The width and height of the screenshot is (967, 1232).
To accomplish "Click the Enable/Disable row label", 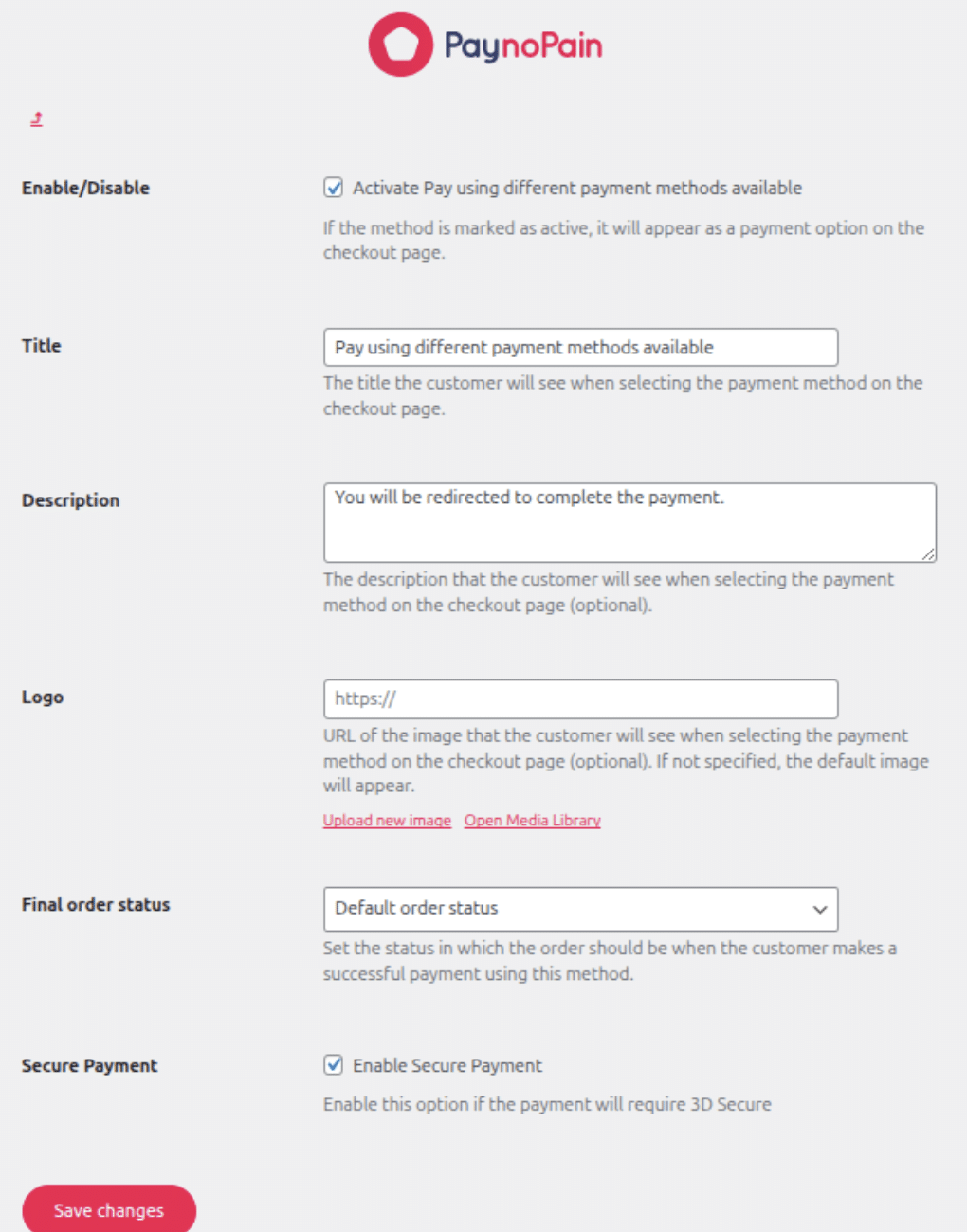I will tap(85, 188).
